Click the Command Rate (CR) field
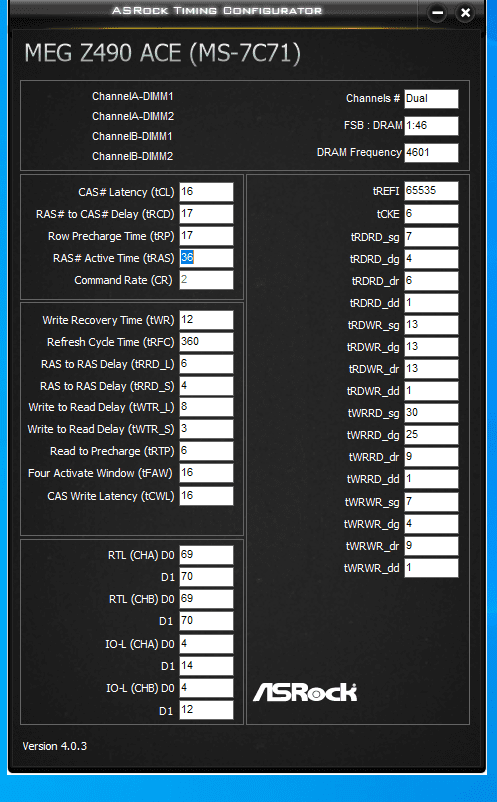The height and width of the screenshot is (802, 497). 206,280
